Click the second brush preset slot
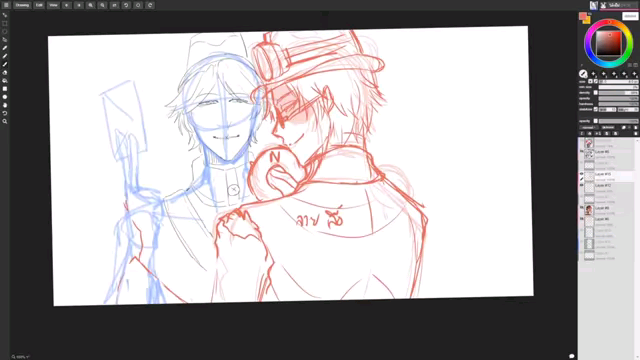The height and width of the screenshot is (360, 640). click(593, 74)
